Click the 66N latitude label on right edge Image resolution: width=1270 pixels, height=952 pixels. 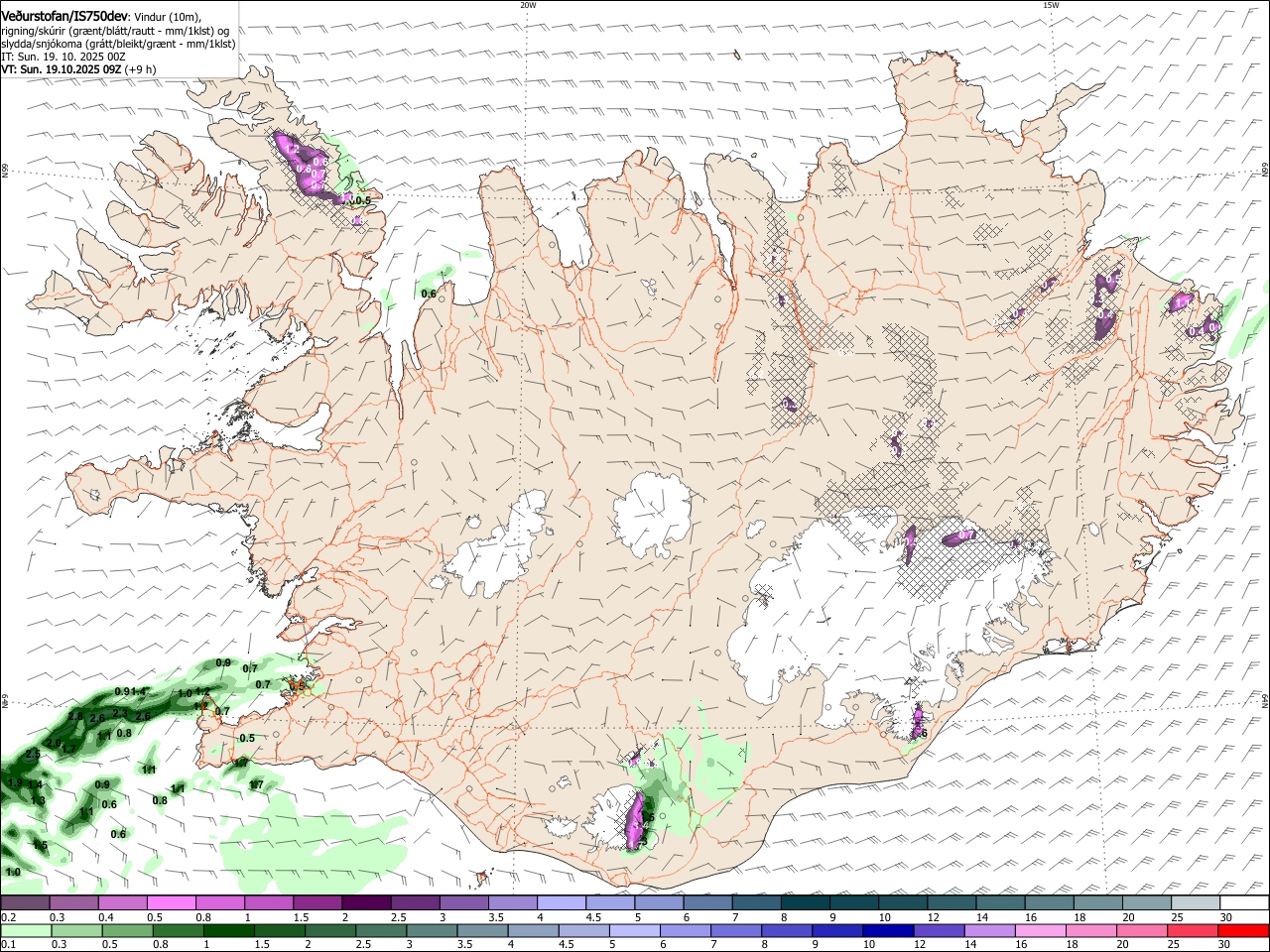click(1265, 171)
